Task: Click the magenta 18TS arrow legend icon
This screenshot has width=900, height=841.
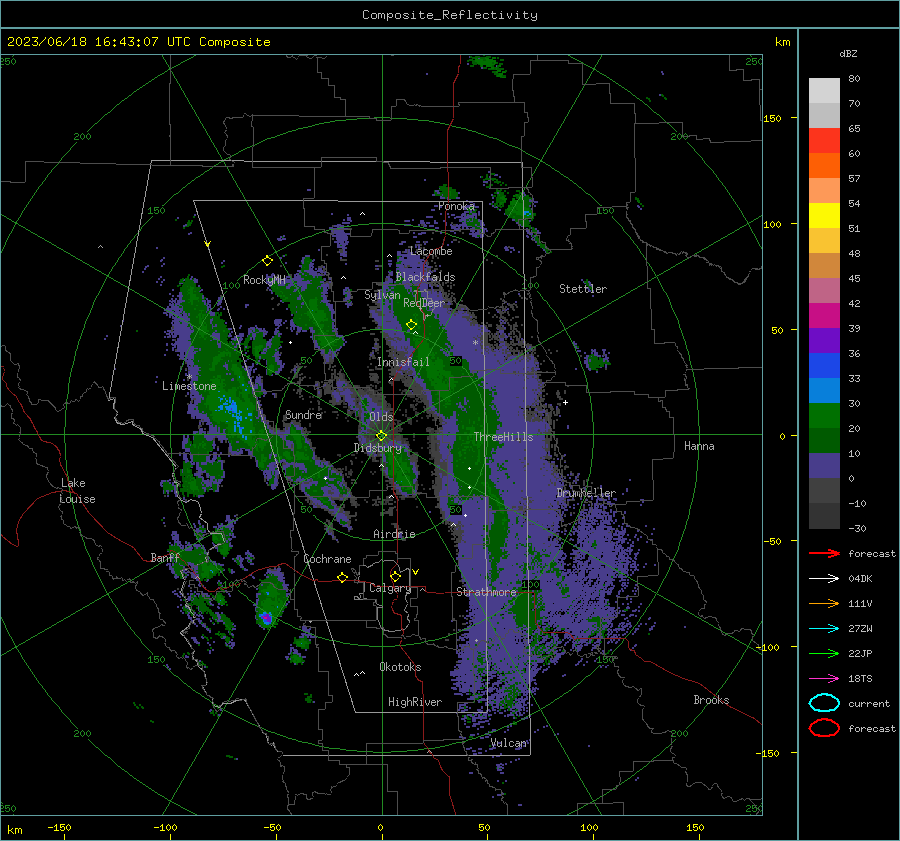Action: pyautogui.click(x=824, y=679)
